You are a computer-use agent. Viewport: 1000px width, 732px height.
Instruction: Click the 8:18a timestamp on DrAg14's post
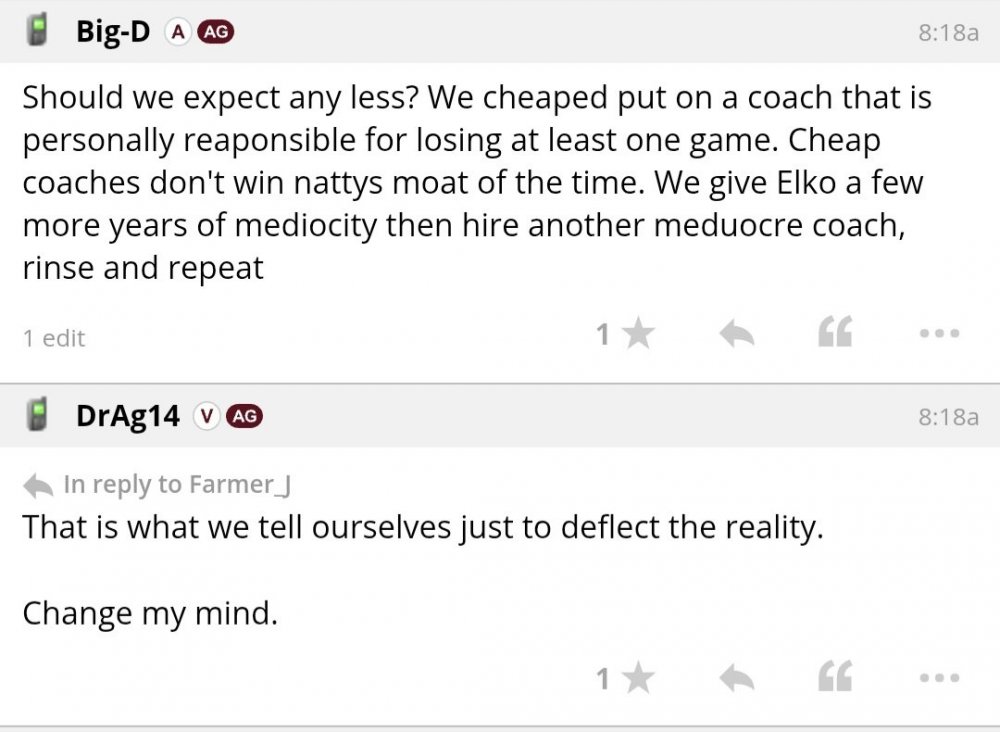click(947, 416)
